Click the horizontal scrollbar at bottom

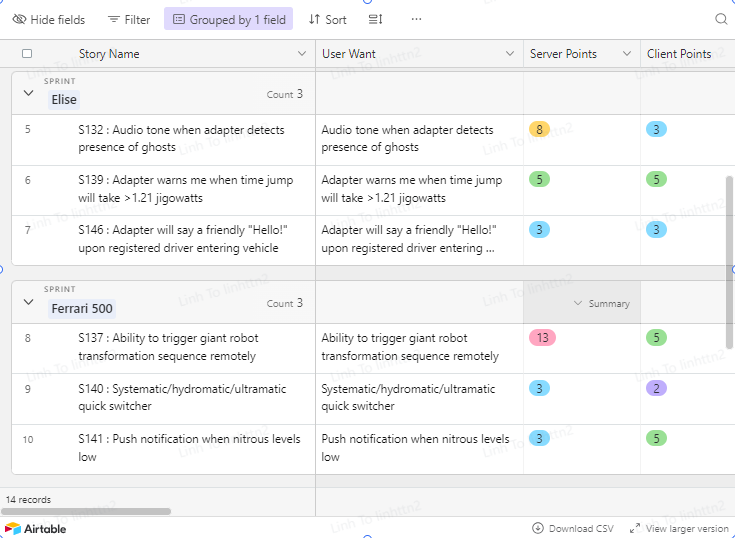(x=90, y=511)
